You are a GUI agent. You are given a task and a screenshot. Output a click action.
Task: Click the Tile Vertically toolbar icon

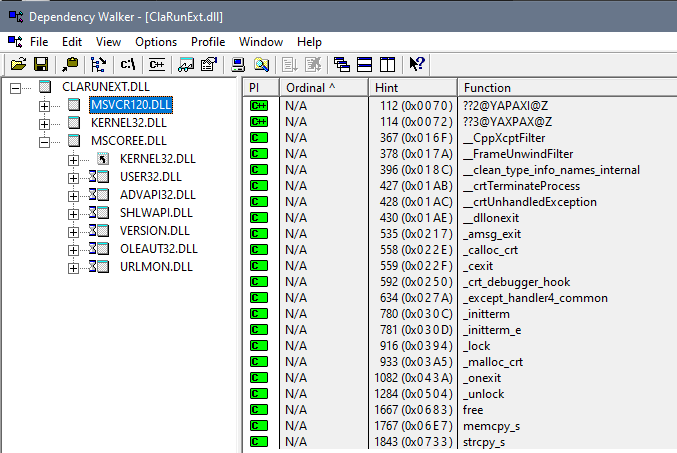386,65
